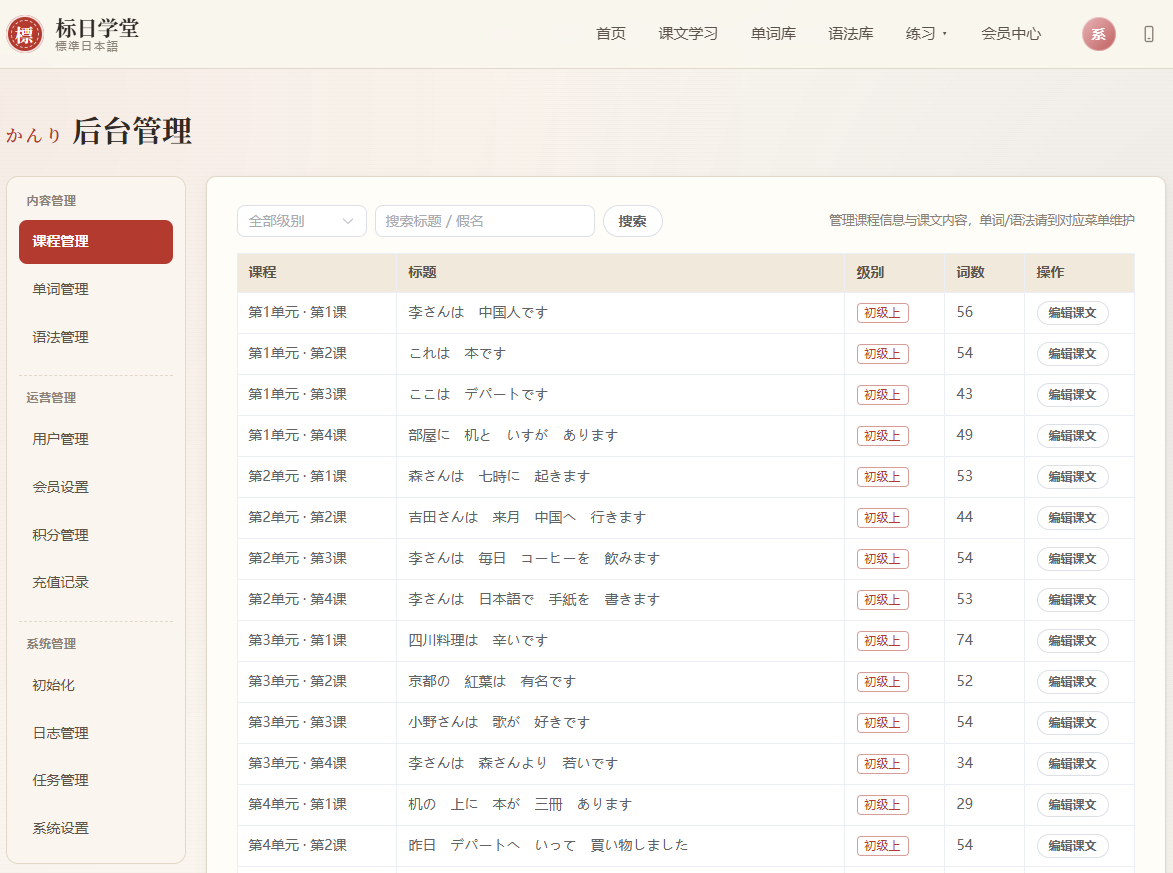Open 单词库 in top navigation
The width and height of the screenshot is (1173, 873).
click(x=773, y=34)
